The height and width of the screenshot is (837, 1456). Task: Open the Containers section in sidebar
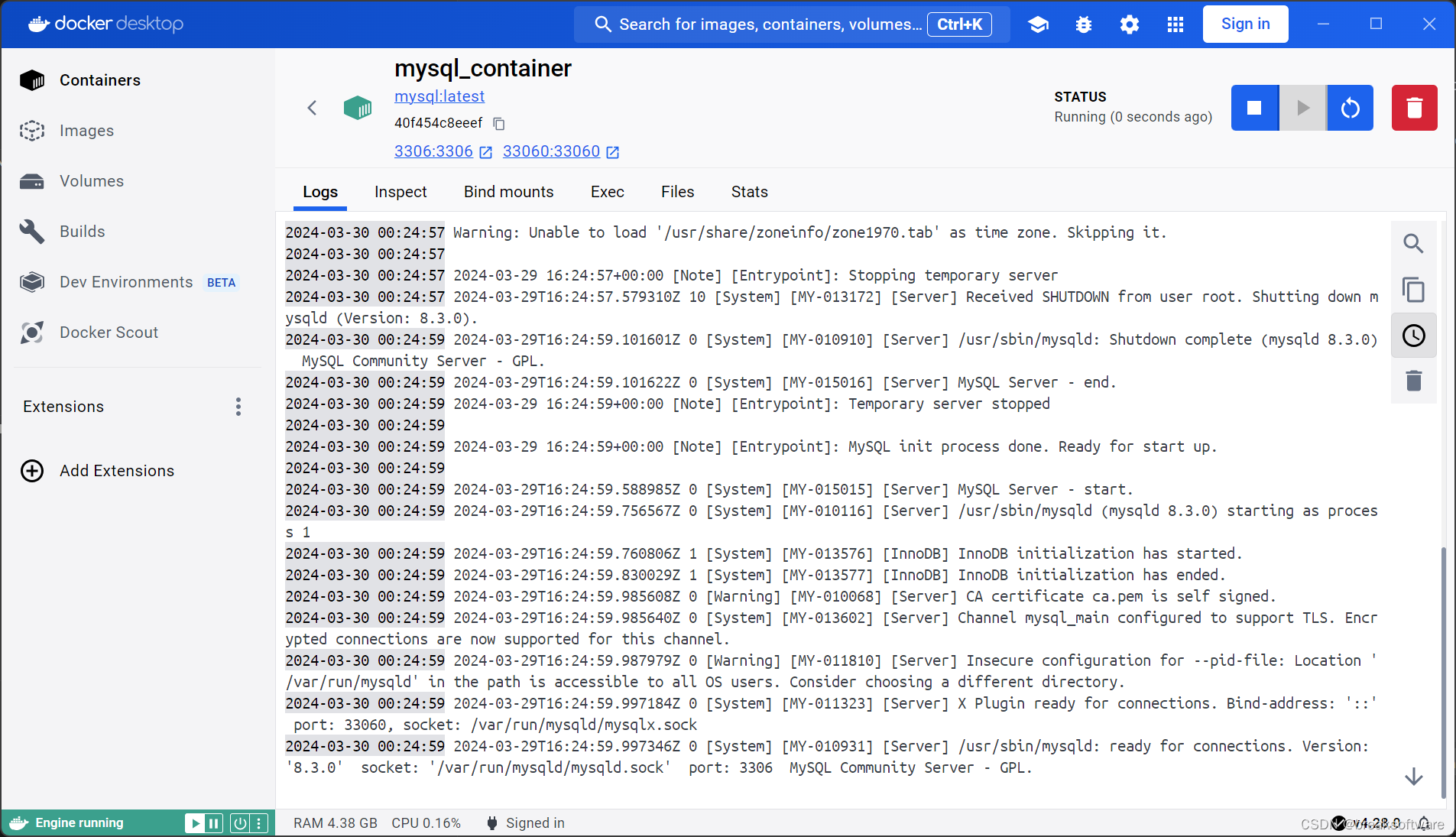138,80
